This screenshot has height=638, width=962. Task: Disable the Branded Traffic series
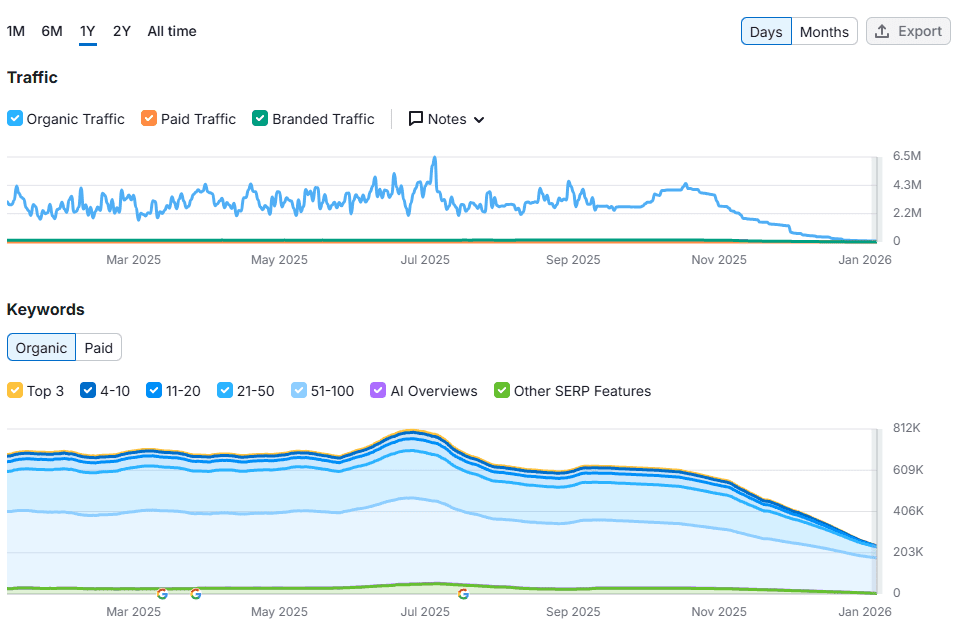click(x=260, y=119)
